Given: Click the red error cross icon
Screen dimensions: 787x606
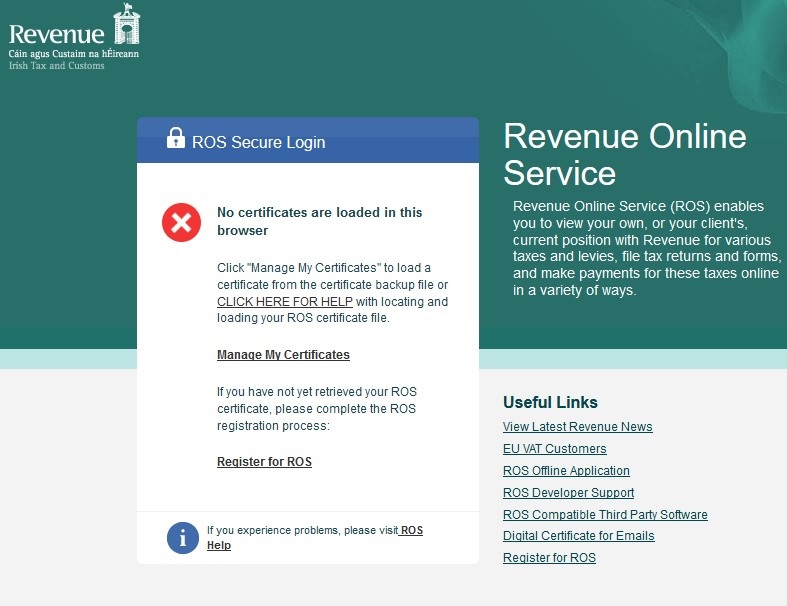Looking at the screenshot, I should tap(181, 222).
